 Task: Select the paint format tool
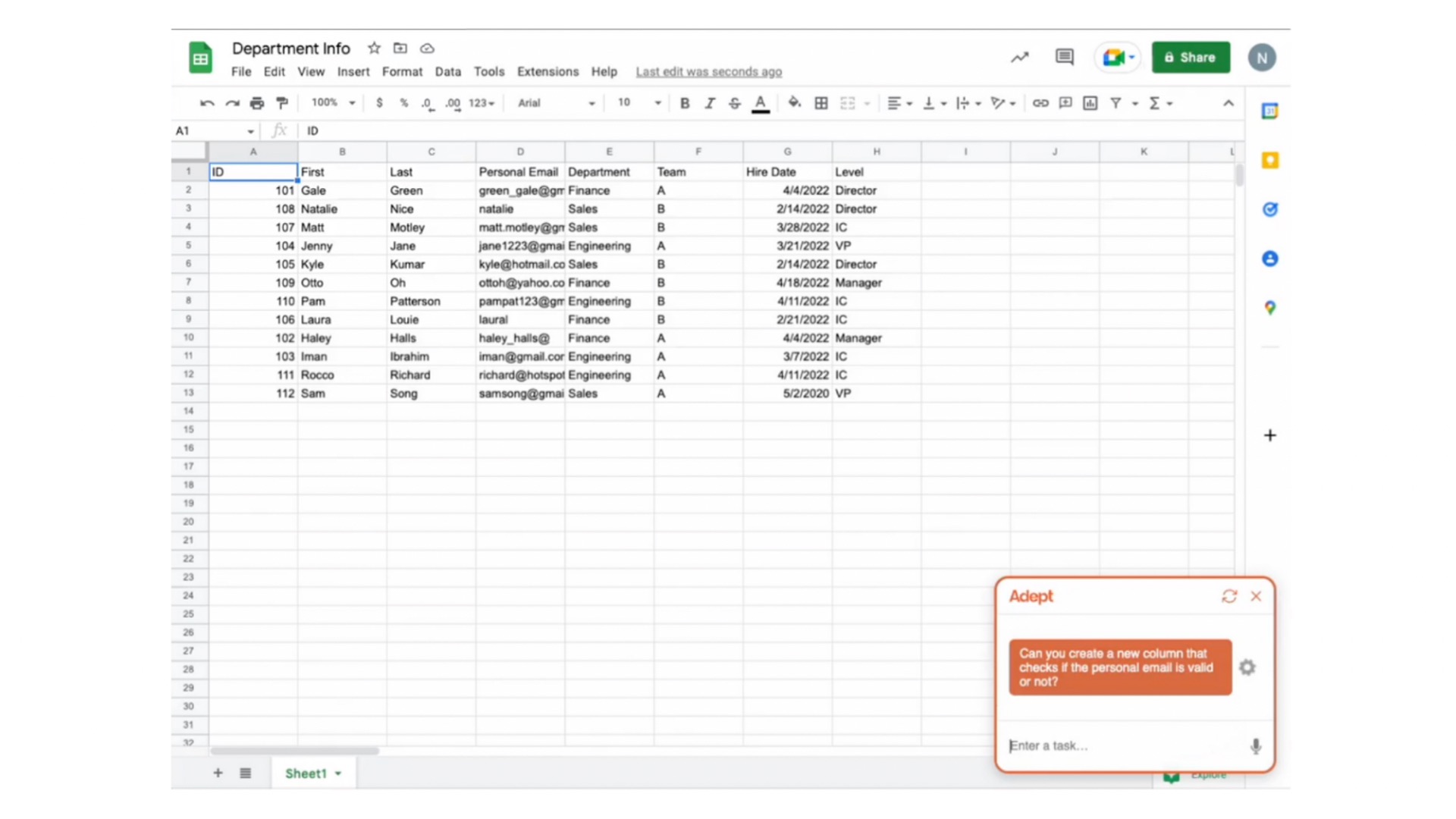[282, 103]
